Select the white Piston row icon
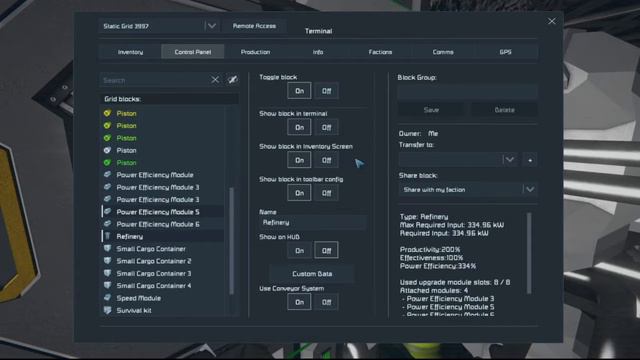The width and height of the screenshot is (640, 360). click(x=107, y=150)
